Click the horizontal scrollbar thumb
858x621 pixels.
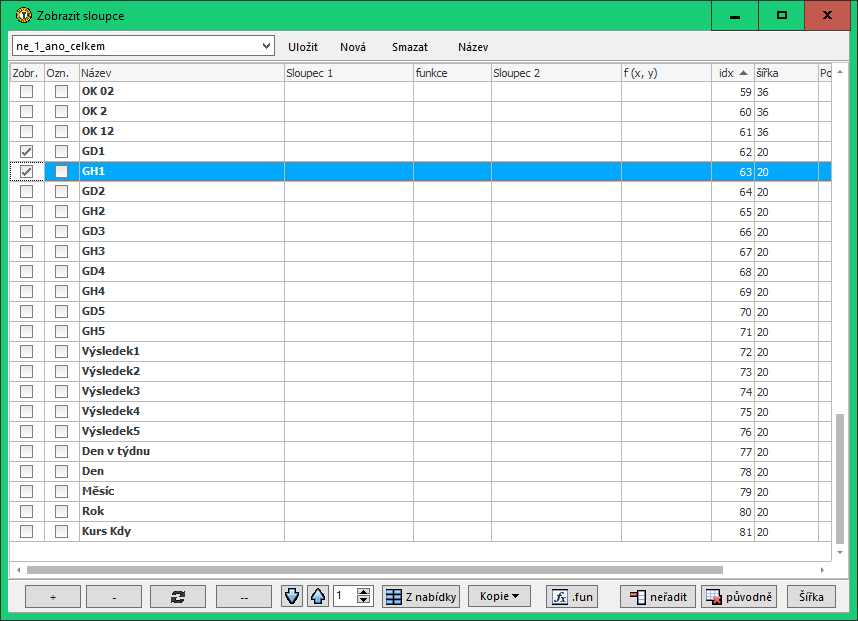pyautogui.click(x=375, y=570)
